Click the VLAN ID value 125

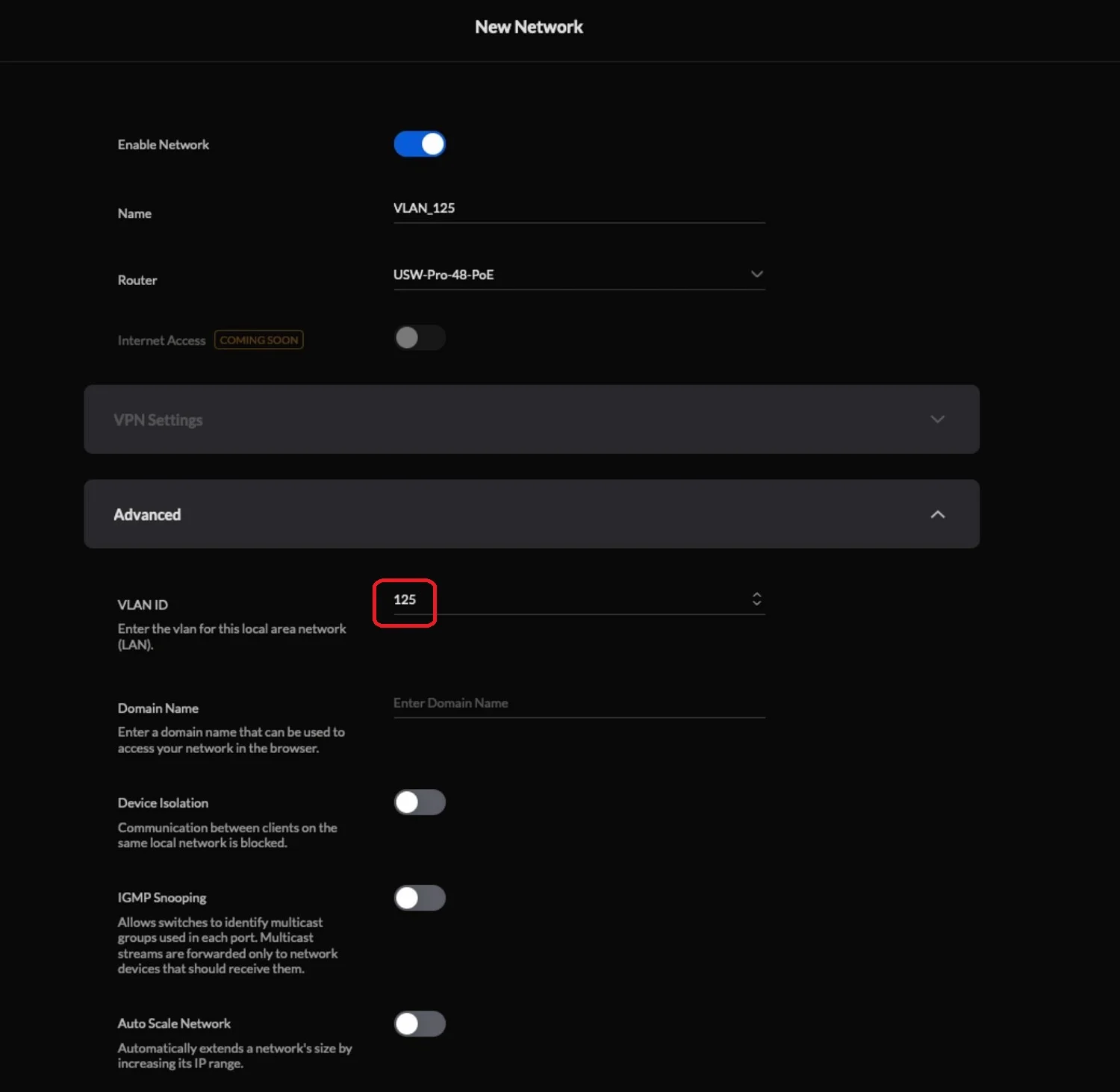405,600
